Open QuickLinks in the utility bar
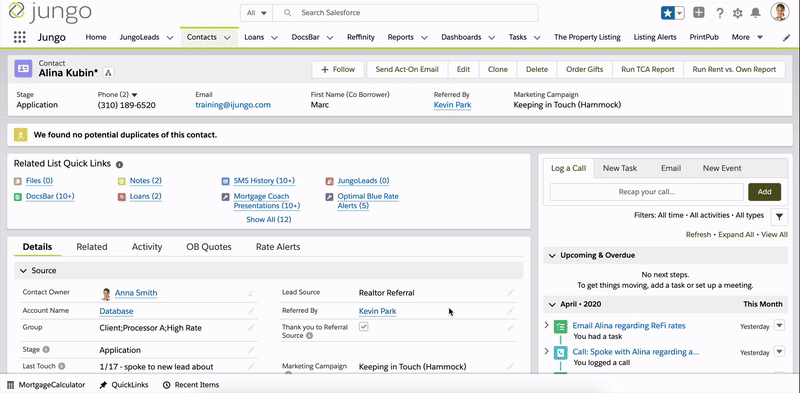 (124, 385)
